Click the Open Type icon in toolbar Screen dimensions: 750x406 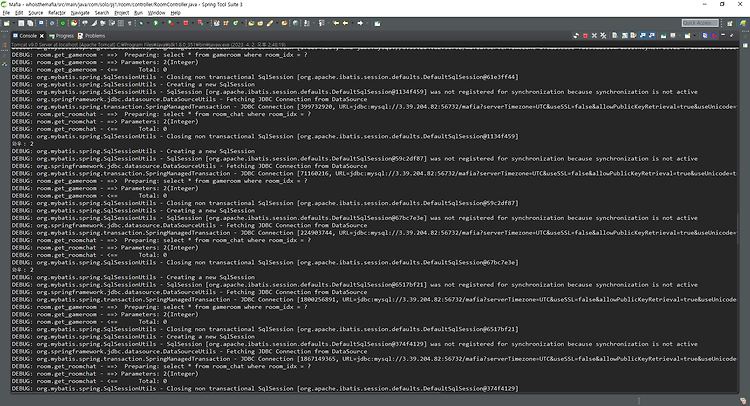coord(251,23)
